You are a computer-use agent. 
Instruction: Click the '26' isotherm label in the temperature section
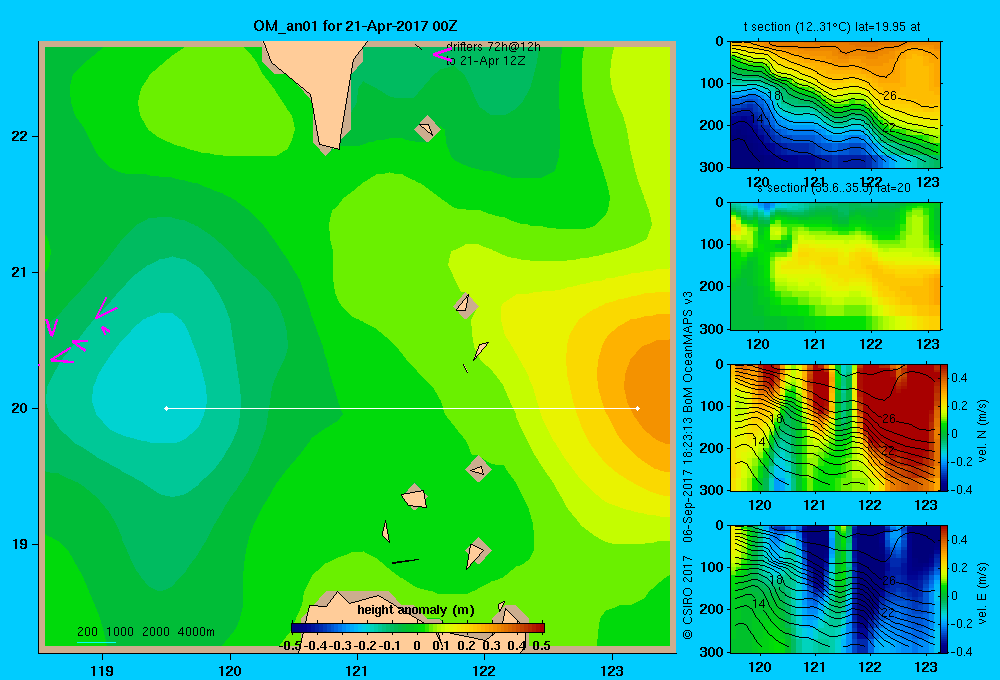pos(890,96)
